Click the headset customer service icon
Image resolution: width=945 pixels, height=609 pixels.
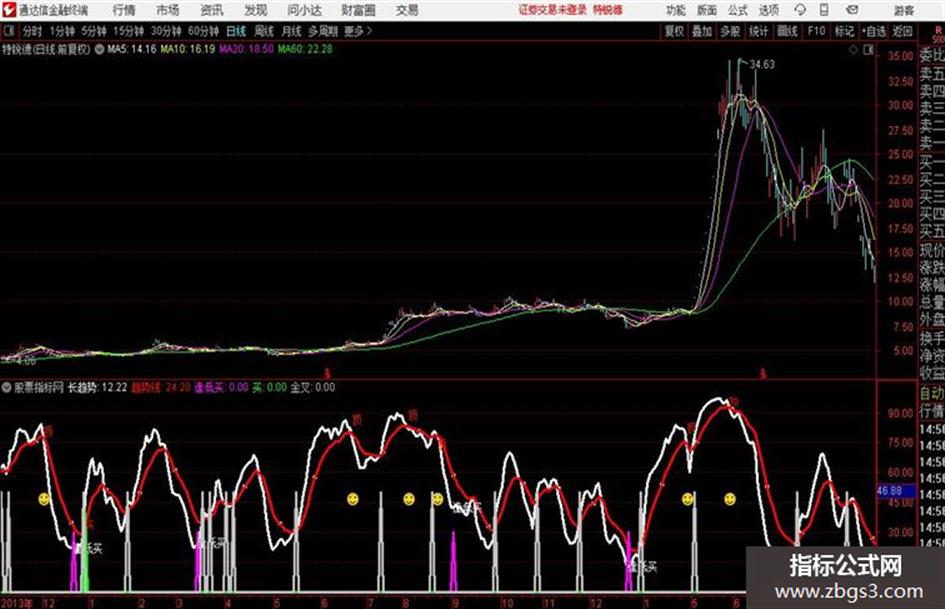(800, 10)
